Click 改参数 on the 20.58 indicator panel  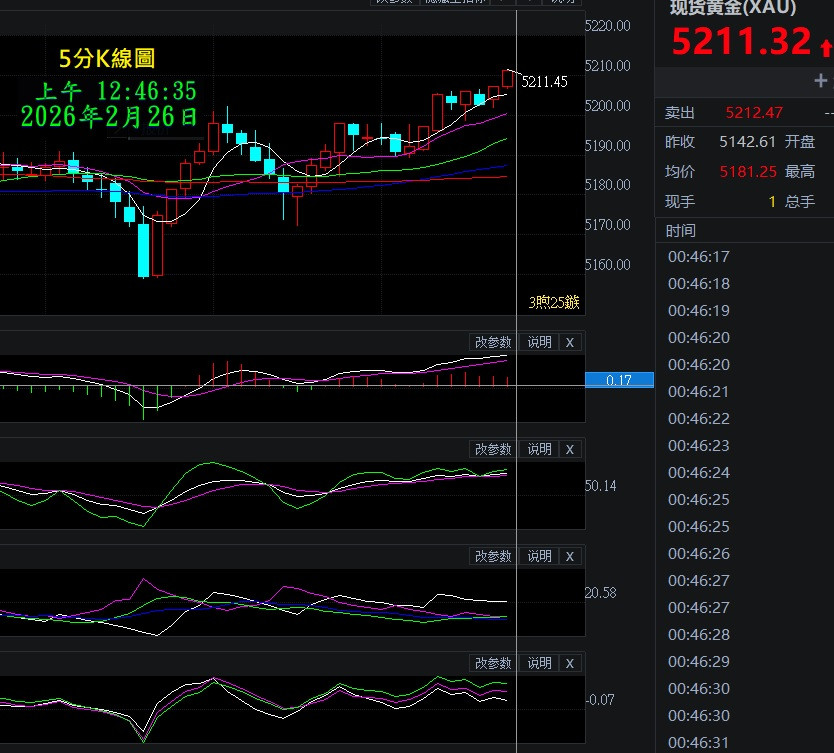(493, 556)
